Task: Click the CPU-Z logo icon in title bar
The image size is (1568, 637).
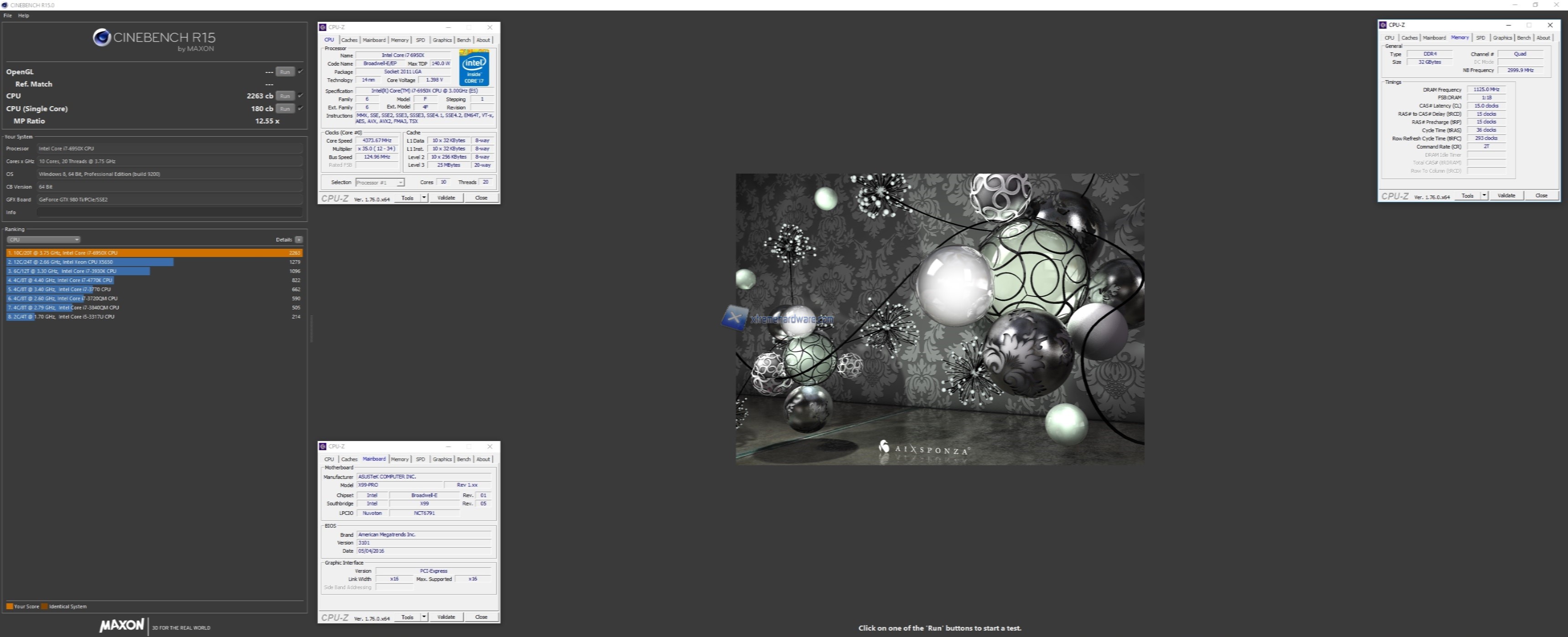Action: click(x=323, y=27)
